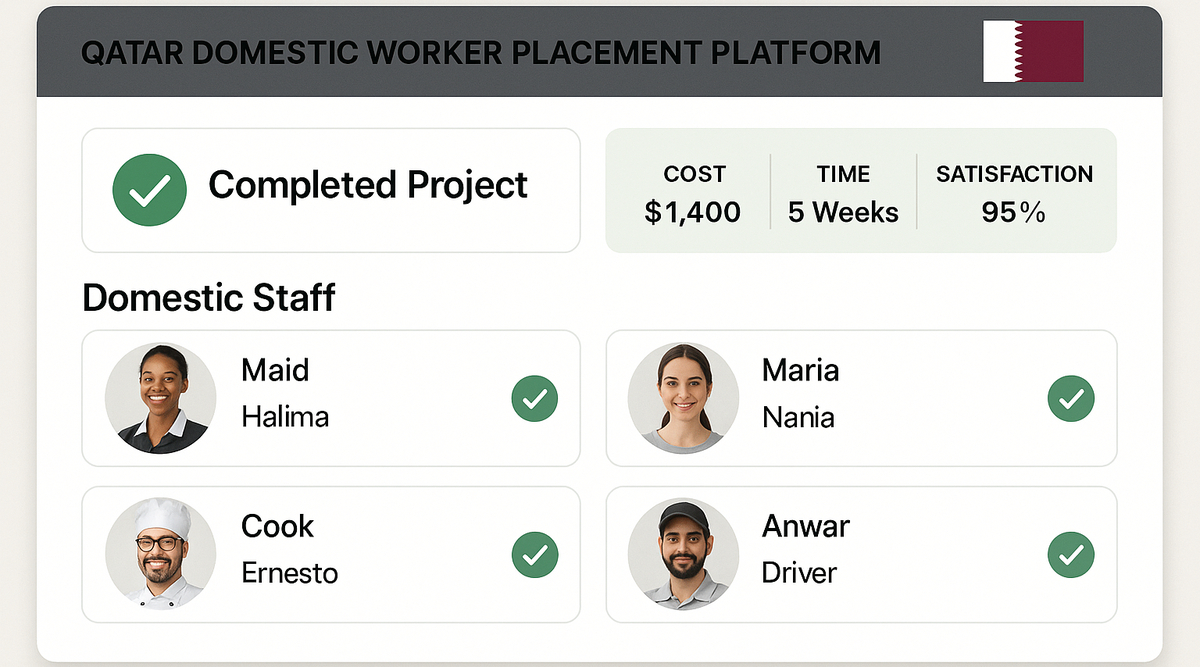1200x667 pixels.
Task: Click the Qatar flag icon
Action: click(x=1033, y=51)
